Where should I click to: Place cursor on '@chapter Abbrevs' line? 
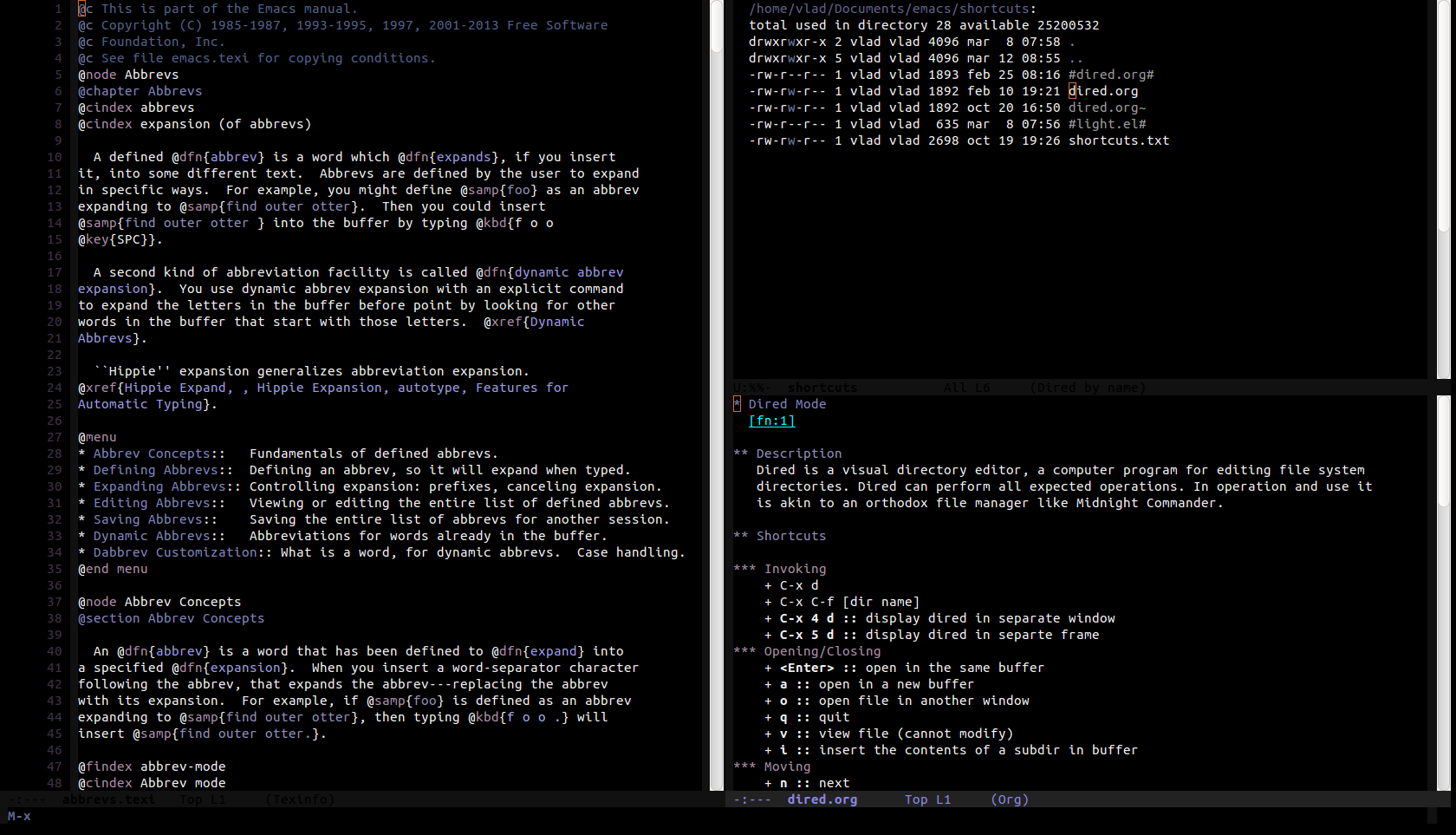pyautogui.click(x=140, y=91)
